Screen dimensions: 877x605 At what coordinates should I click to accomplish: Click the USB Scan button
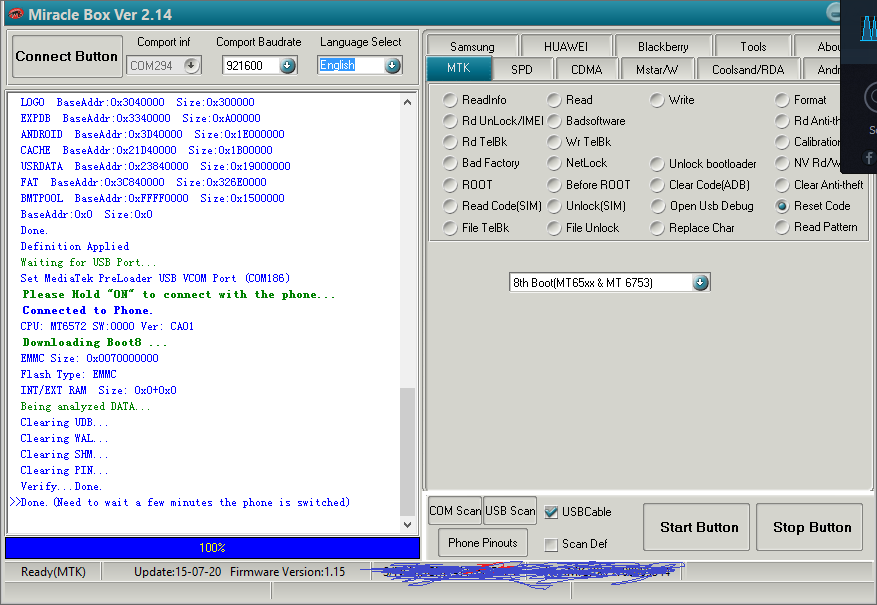(510, 511)
